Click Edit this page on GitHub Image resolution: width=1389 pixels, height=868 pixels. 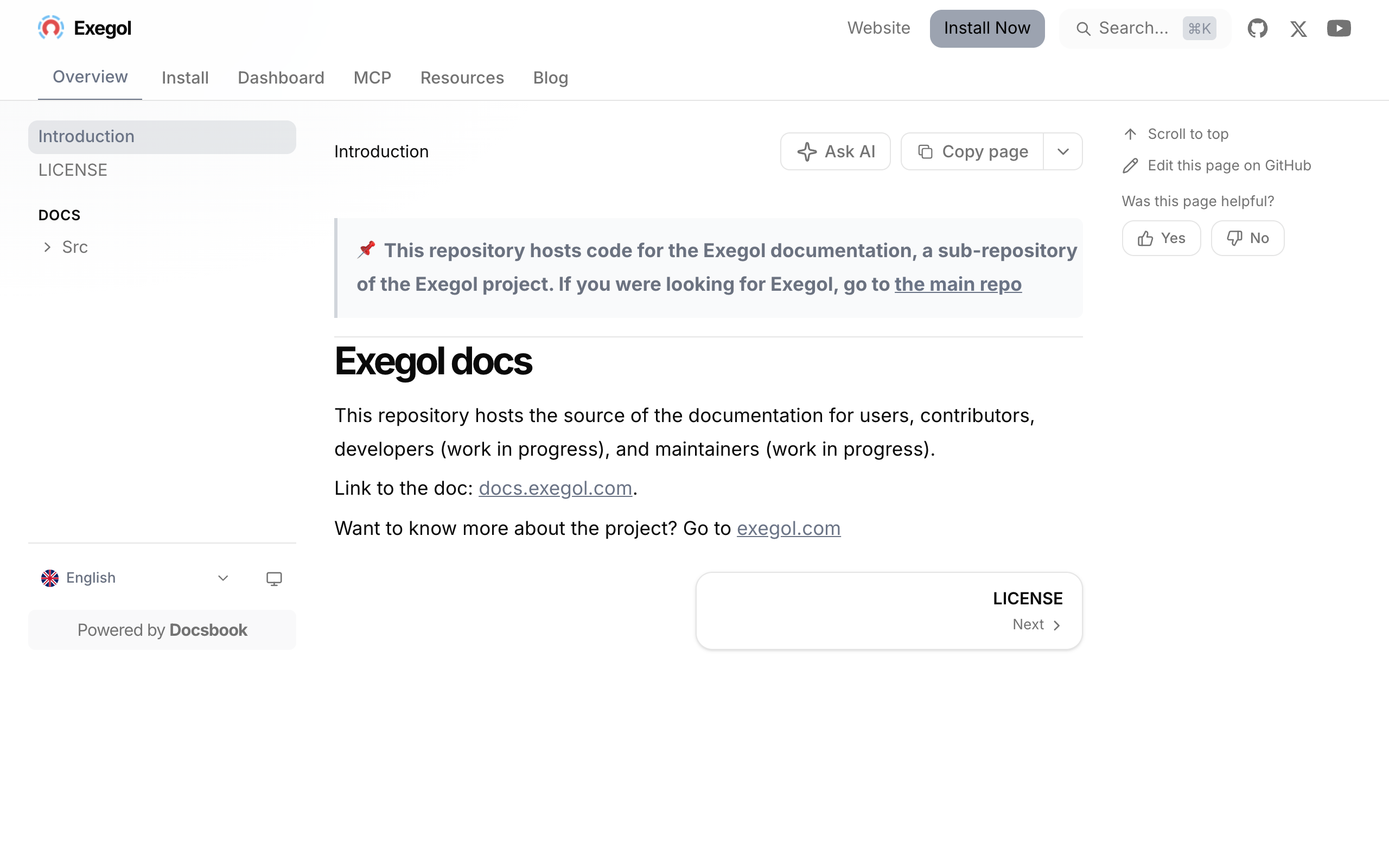tap(1229, 166)
